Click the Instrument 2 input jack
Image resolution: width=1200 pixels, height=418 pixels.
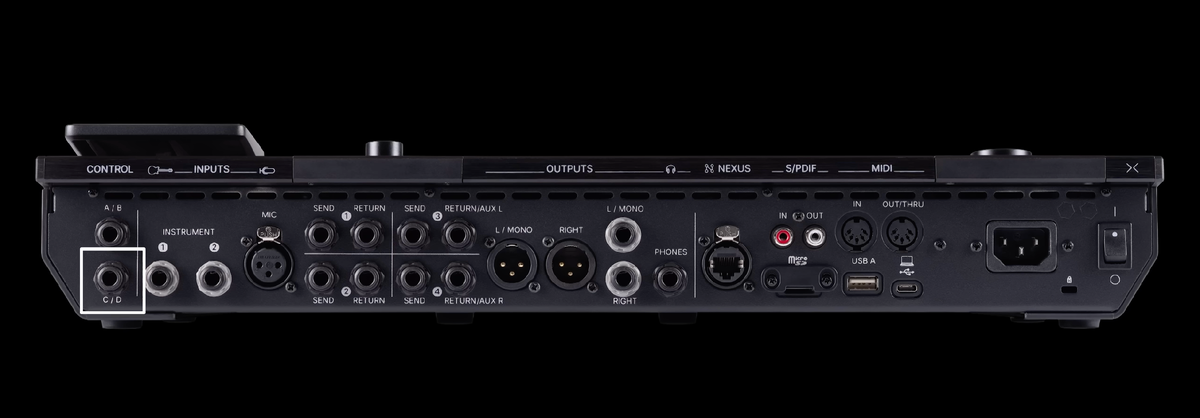point(215,276)
